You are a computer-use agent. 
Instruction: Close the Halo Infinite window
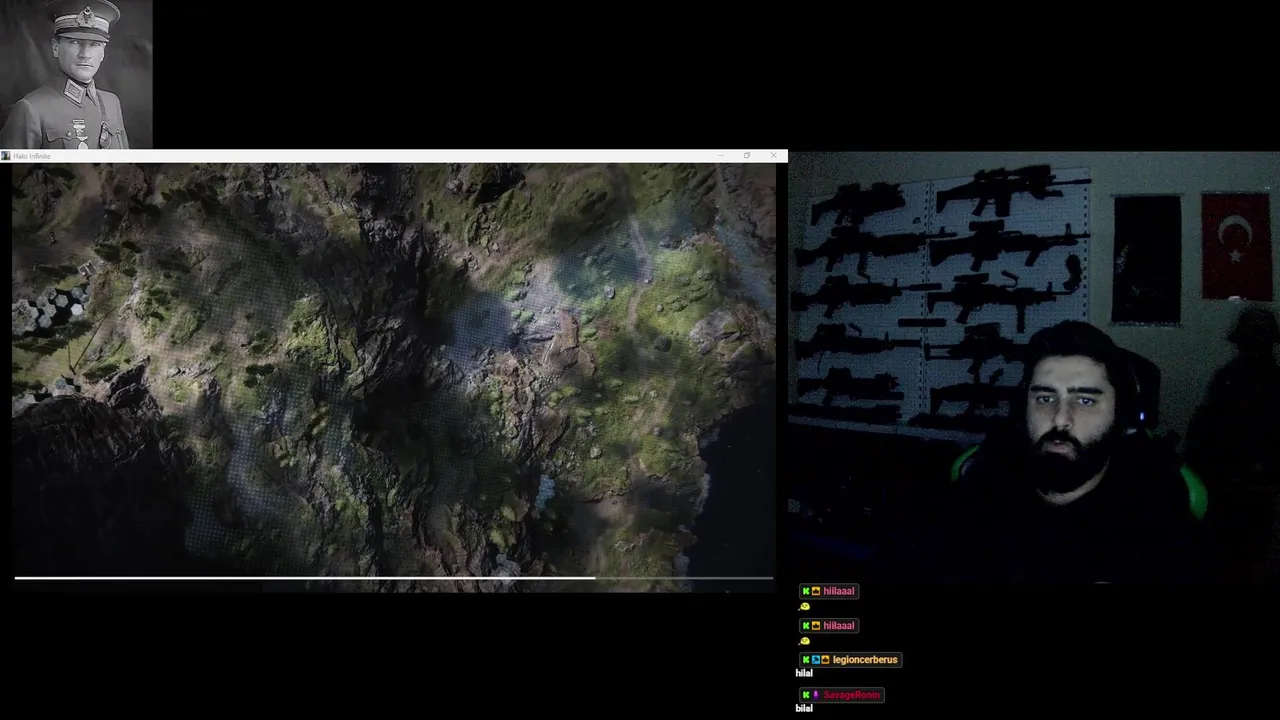coord(773,156)
